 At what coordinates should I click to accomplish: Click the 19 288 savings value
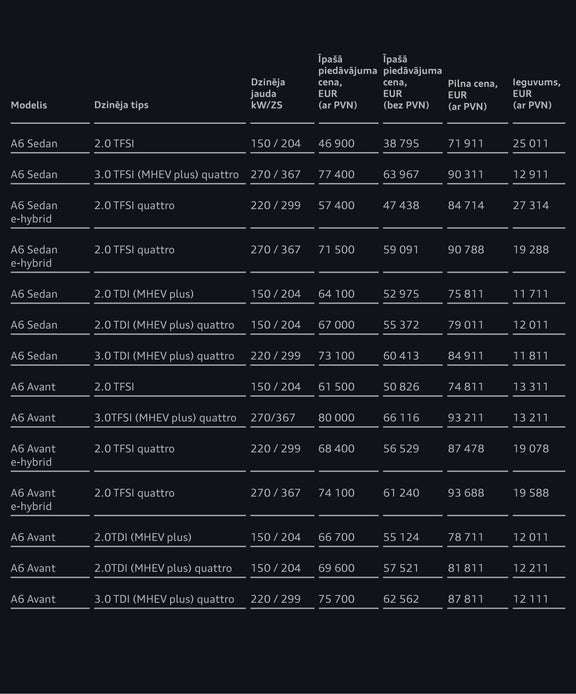point(531,250)
